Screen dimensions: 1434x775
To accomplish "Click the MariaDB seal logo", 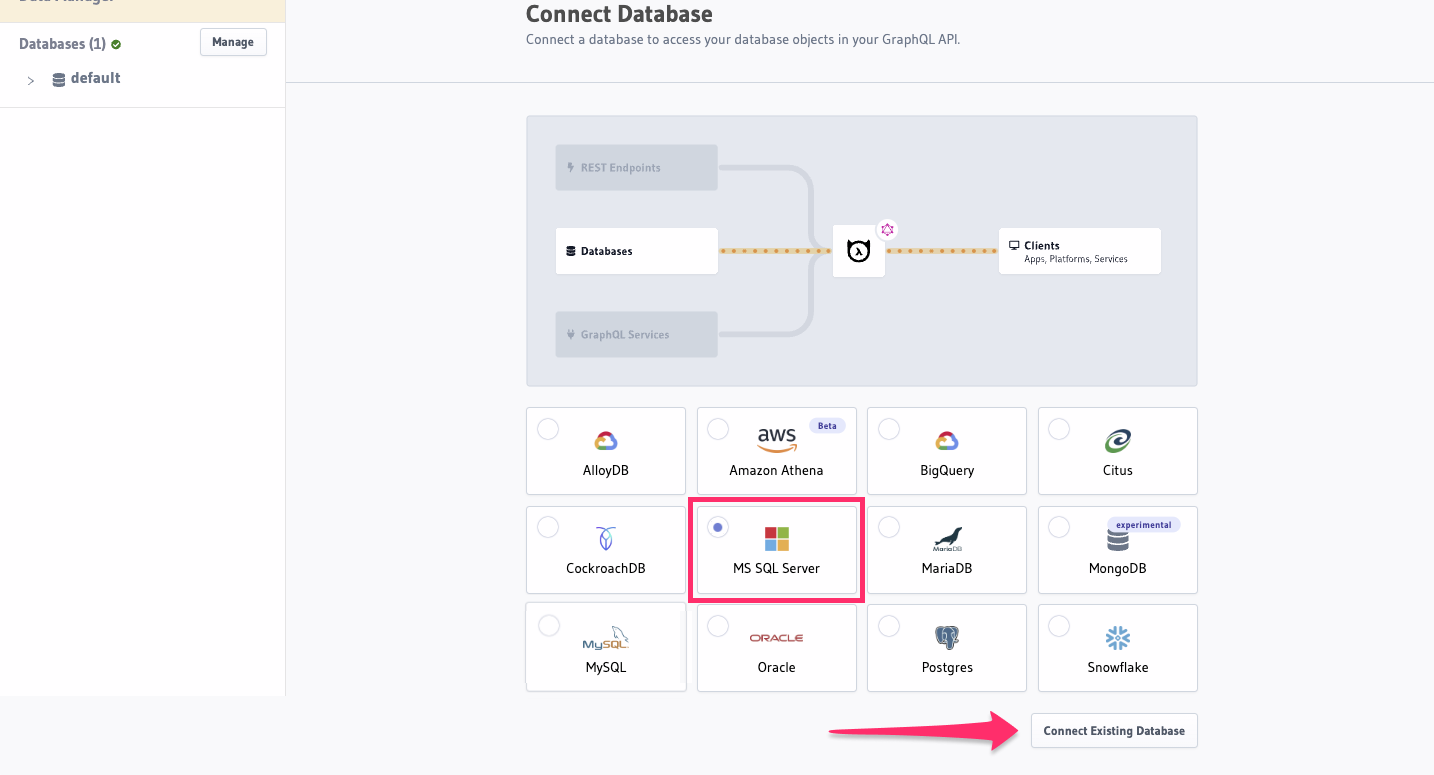I will coord(947,540).
